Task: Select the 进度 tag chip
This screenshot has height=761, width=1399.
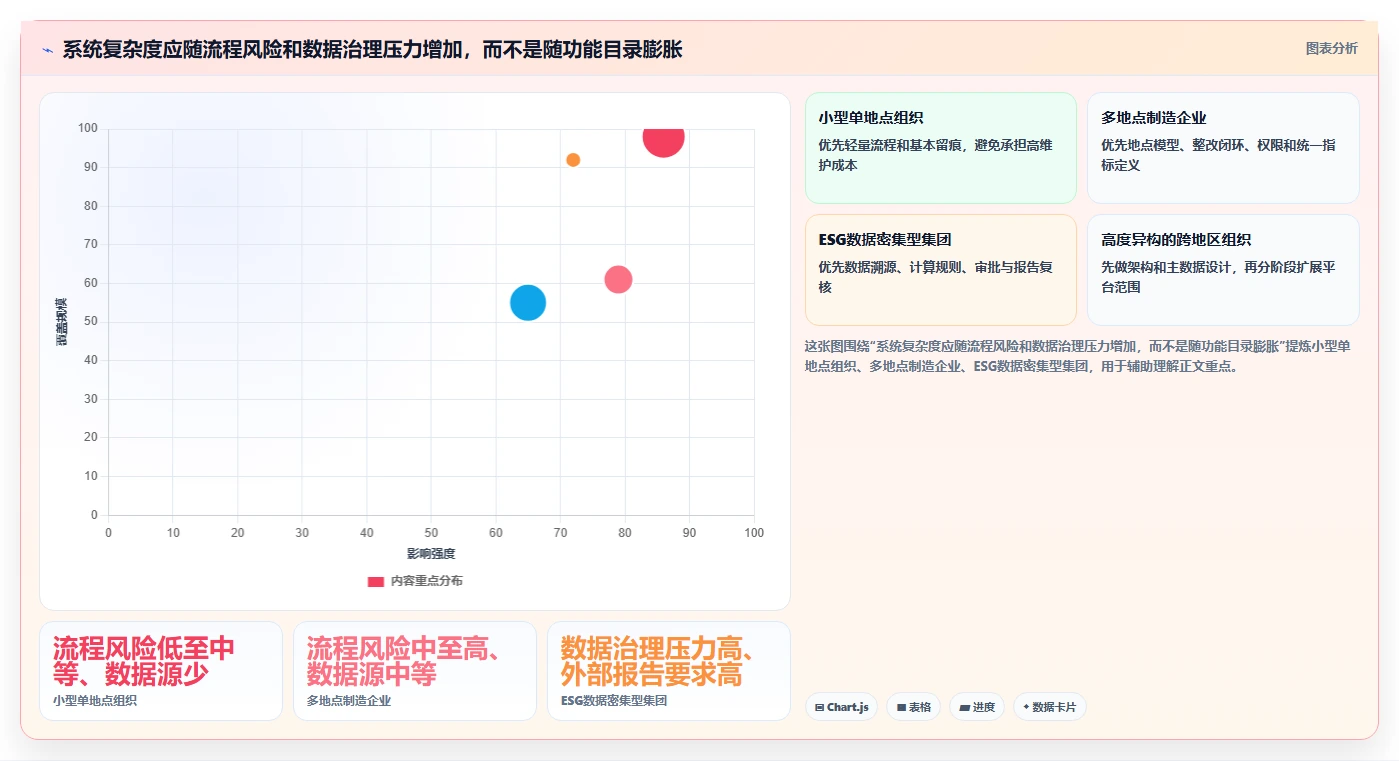Action: [x=976, y=707]
